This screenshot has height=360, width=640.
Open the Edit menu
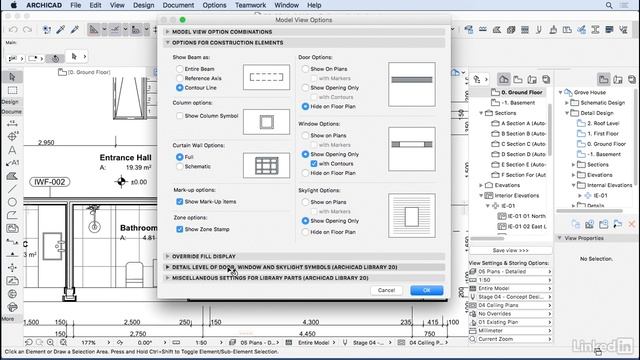[95, 5]
